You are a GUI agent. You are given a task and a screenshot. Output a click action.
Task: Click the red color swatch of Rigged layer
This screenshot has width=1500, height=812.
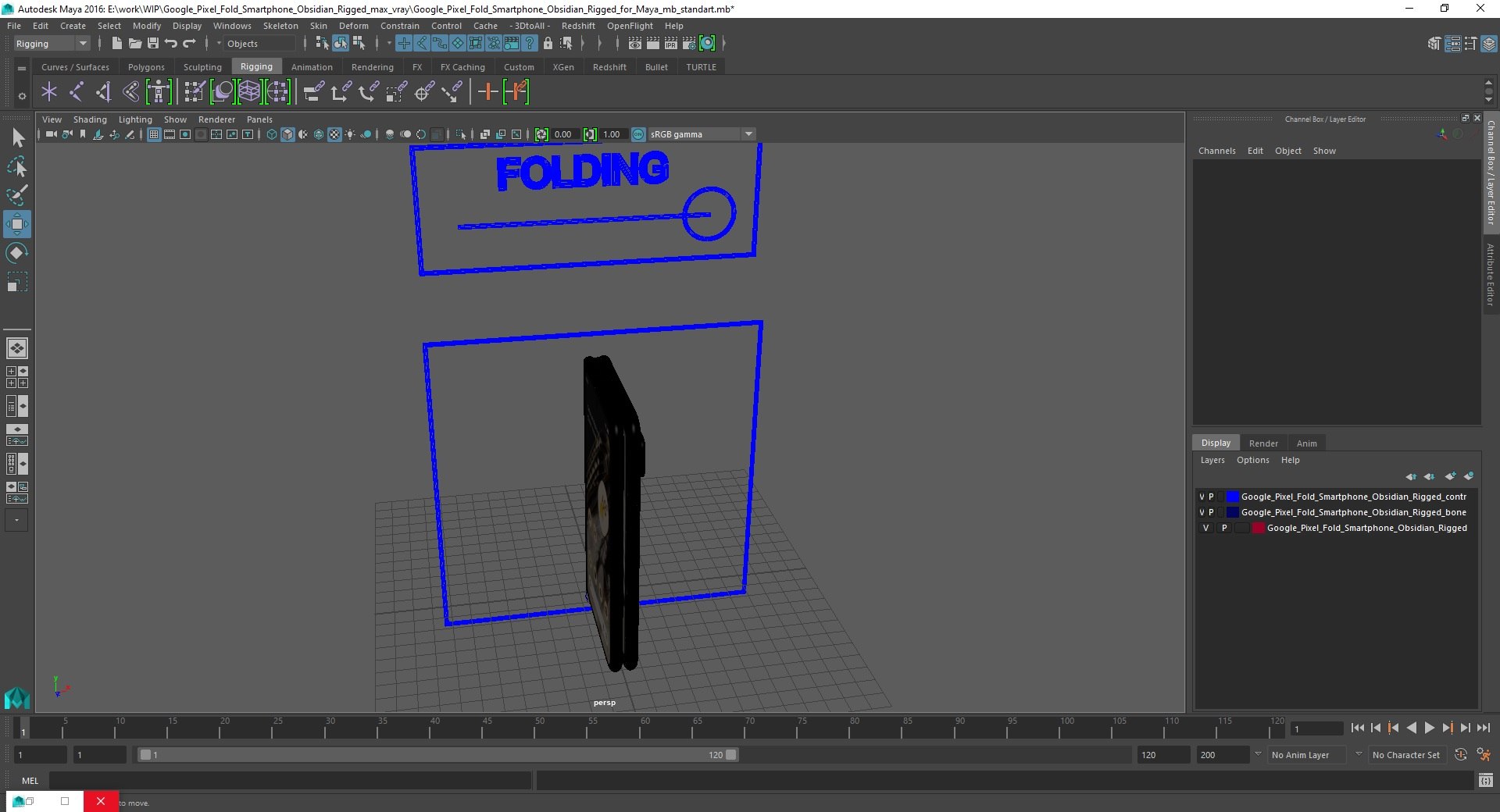[1259, 528]
